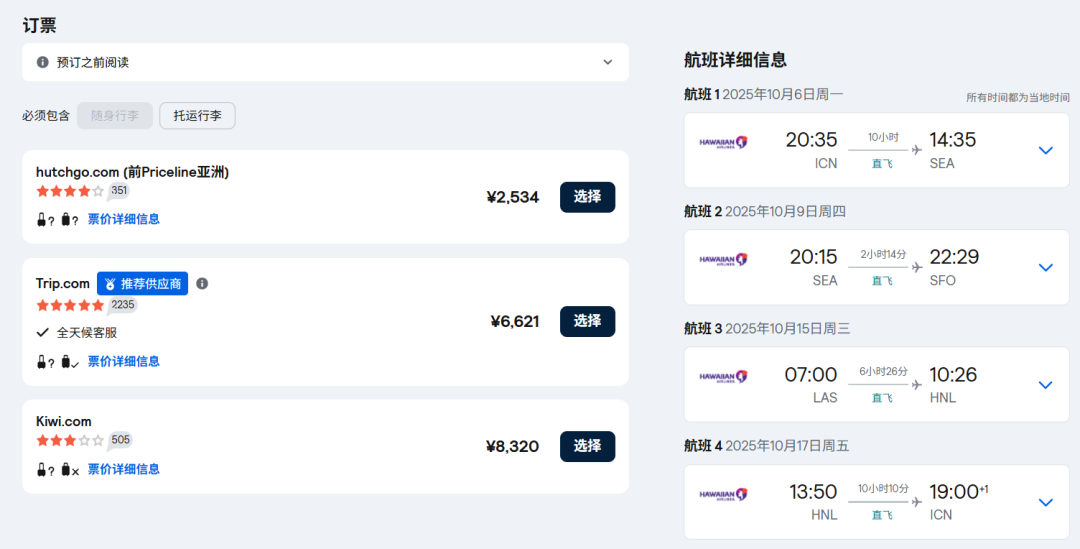Image resolution: width=1080 pixels, height=549 pixels.
Task: Click Trip.com checked baggage included icon
Action: 70,362
